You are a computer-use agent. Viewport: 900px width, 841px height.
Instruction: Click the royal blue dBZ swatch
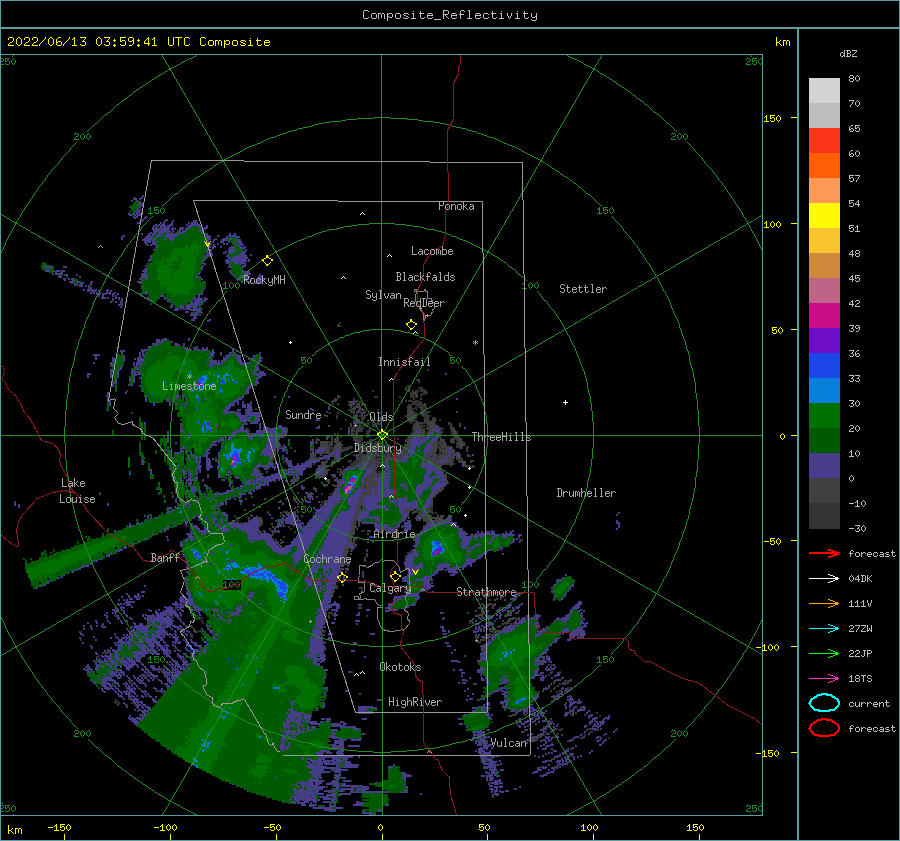point(824,365)
